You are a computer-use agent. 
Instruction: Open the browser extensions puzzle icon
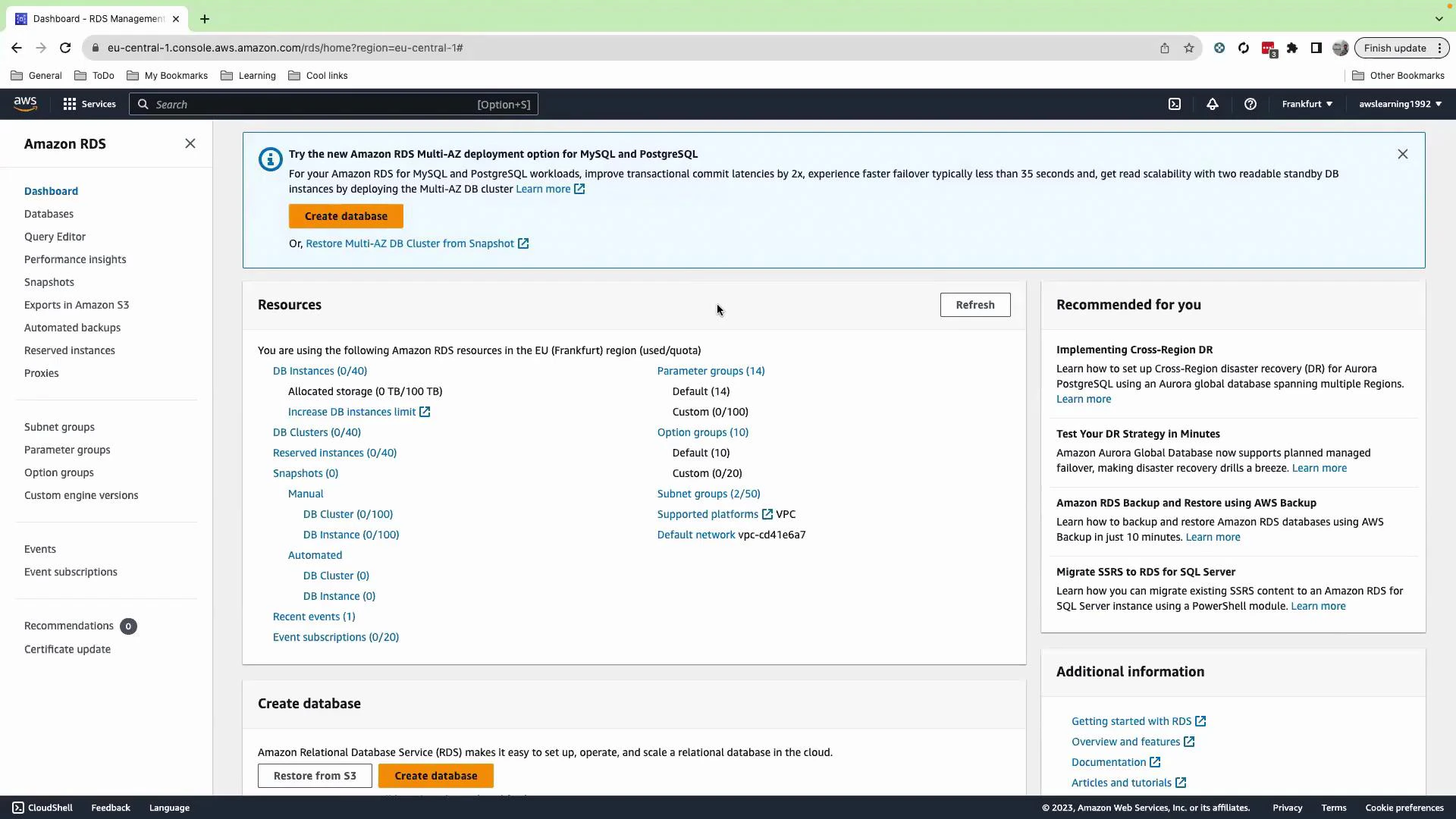pyautogui.click(x=1292, y=48)
